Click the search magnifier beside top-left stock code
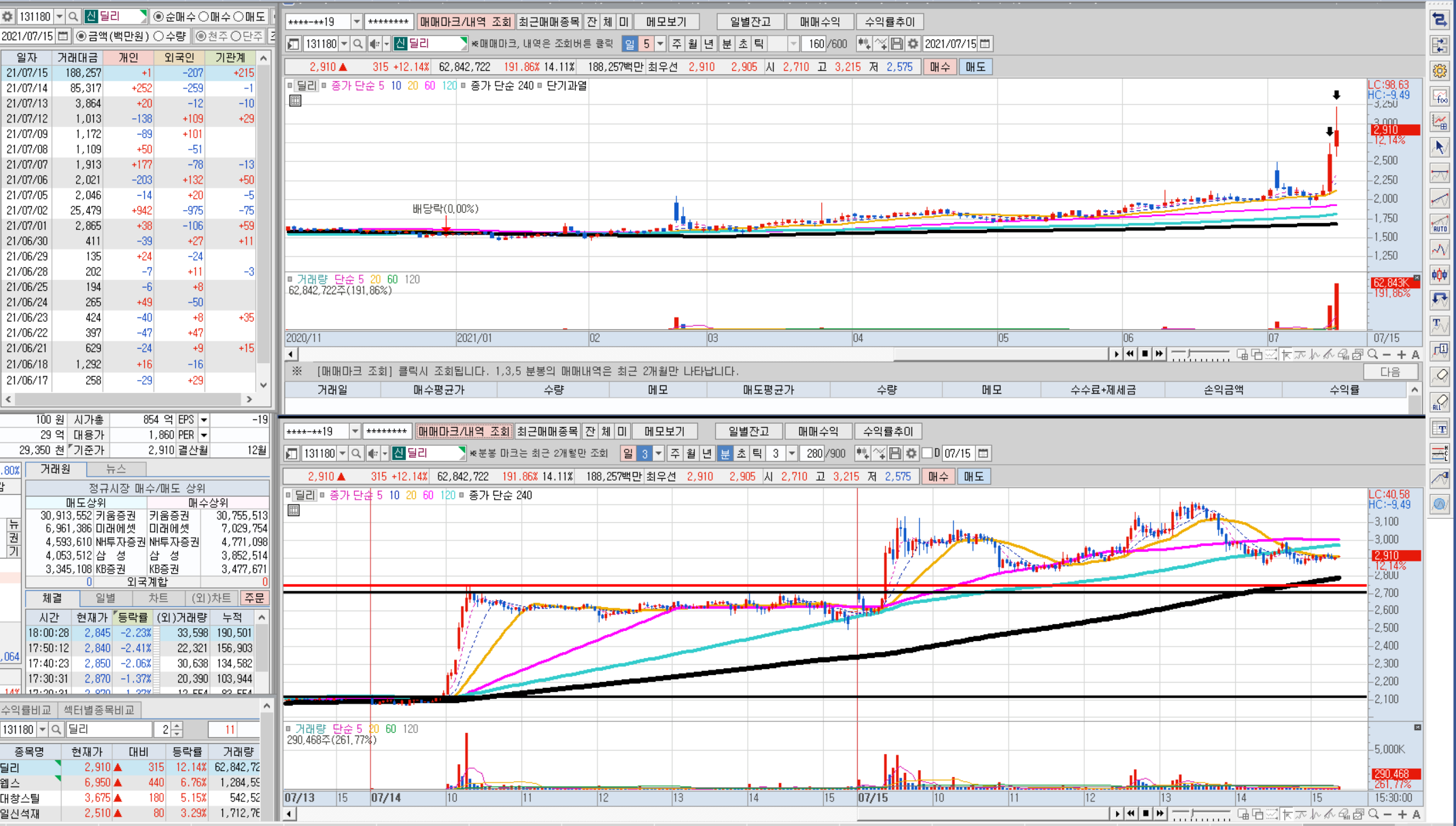This screenshot has width=1456, height=826. (73, 16)
